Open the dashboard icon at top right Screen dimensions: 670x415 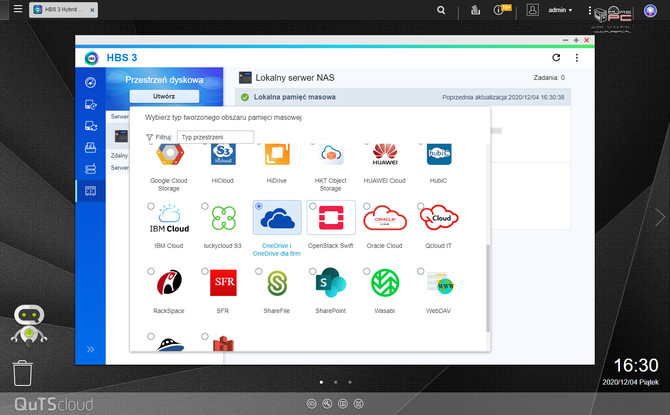pyautogui.click(x=650, y=11)
